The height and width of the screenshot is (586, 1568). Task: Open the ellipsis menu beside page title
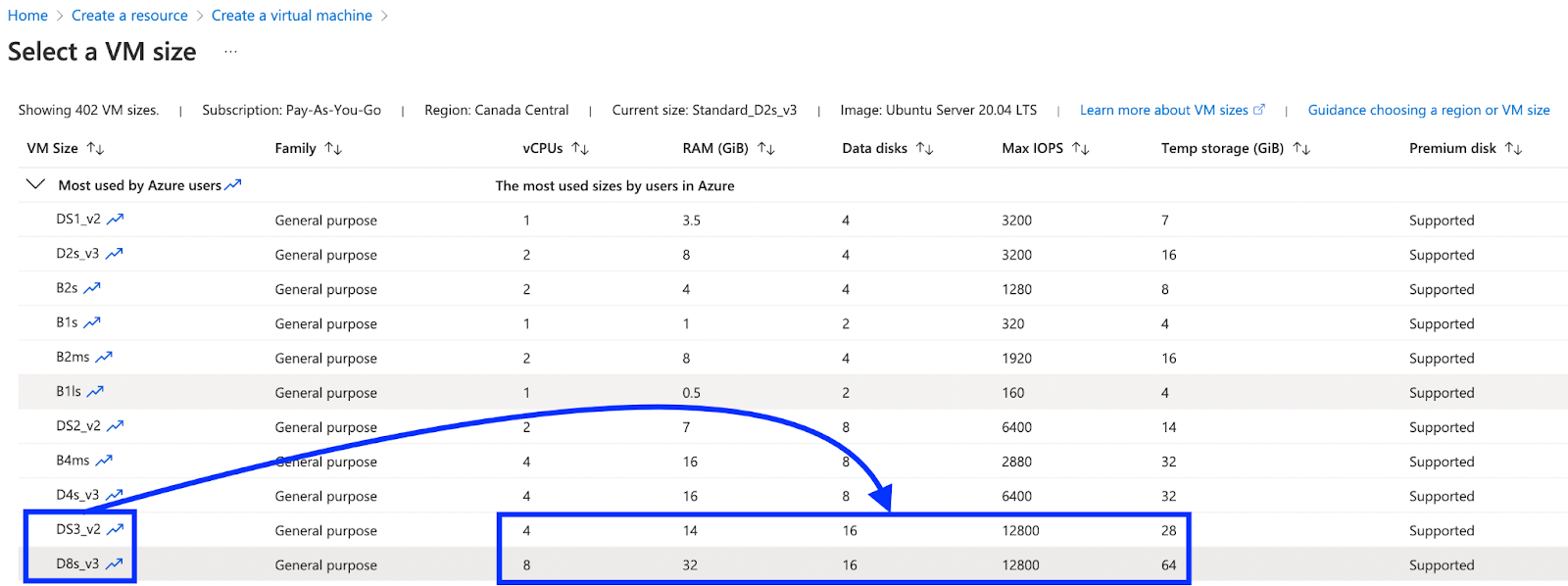pyautogui.click(x=230, y=52)
